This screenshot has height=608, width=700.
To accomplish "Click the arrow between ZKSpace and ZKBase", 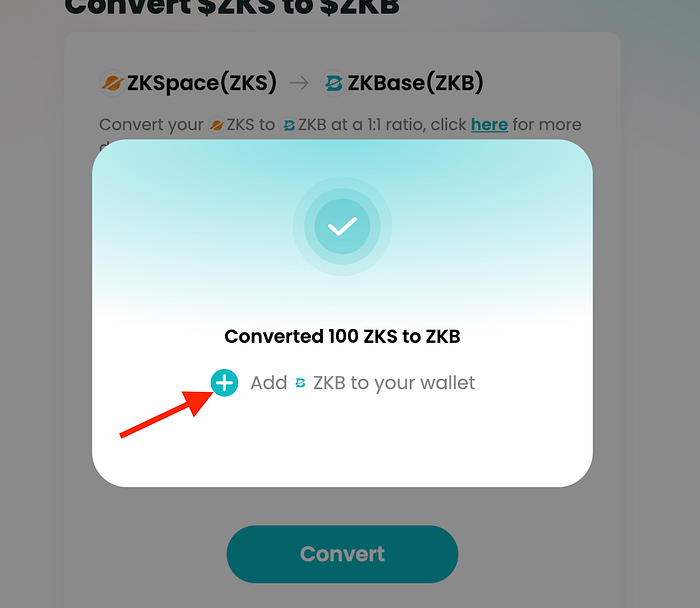I will [x=299, y=83].
